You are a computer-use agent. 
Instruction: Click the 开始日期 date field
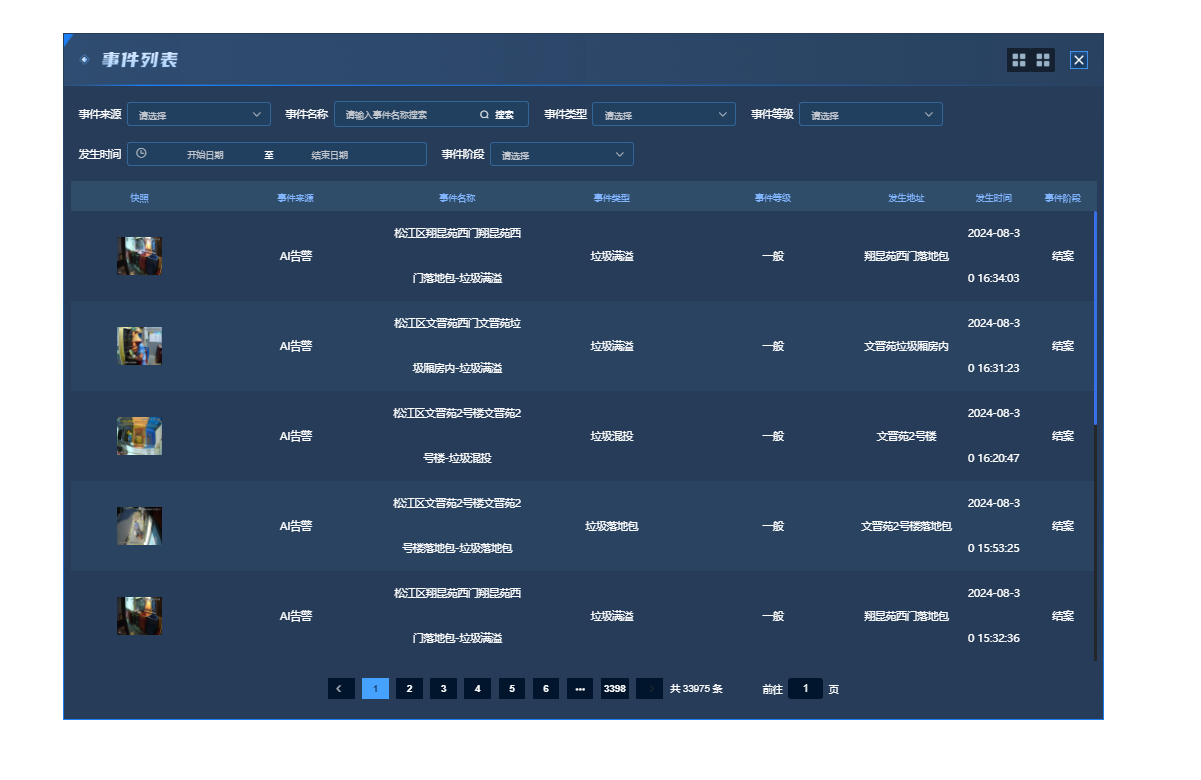coord(205,155)
